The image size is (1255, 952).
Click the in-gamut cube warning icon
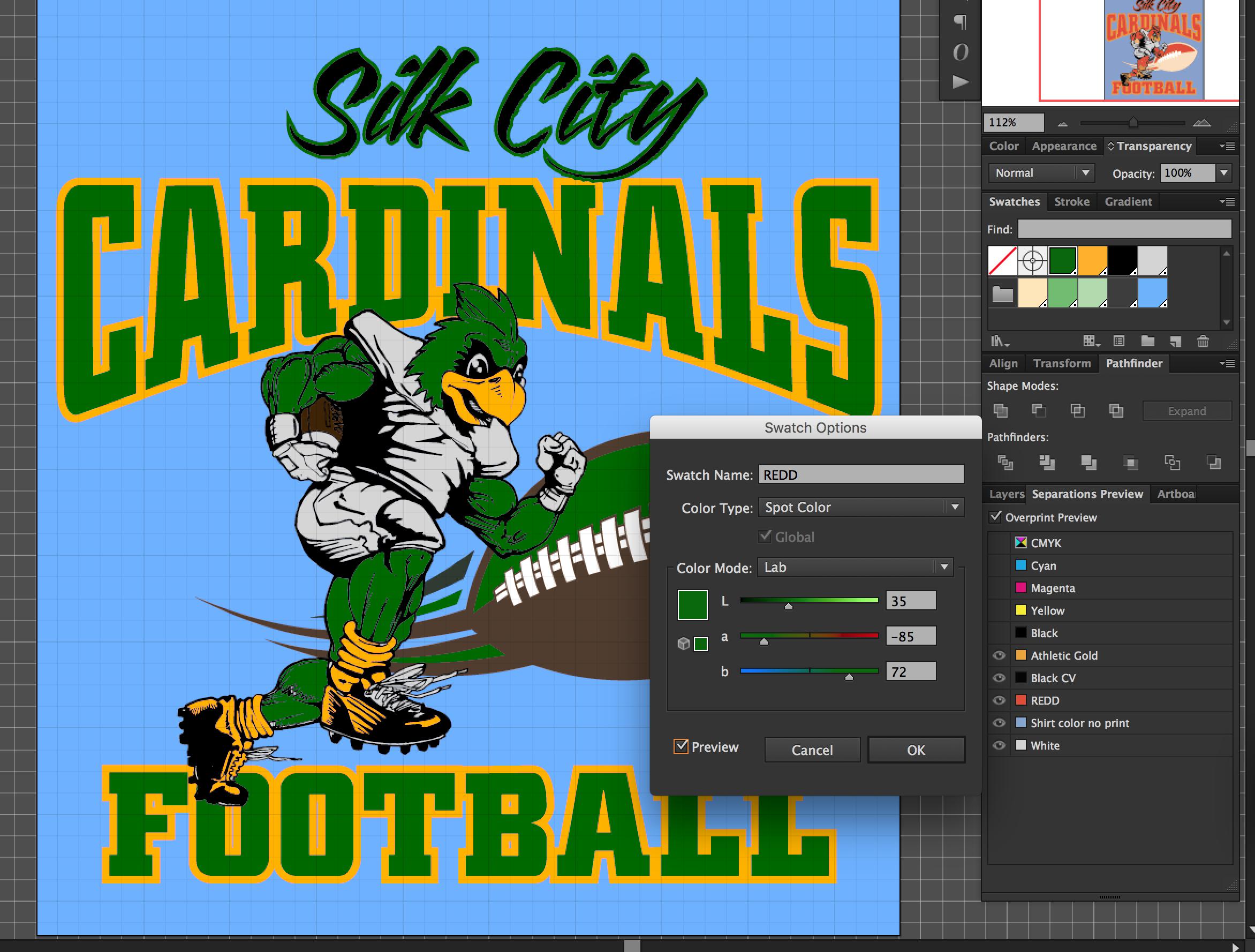pyautogui.click(x=684, y=644)
